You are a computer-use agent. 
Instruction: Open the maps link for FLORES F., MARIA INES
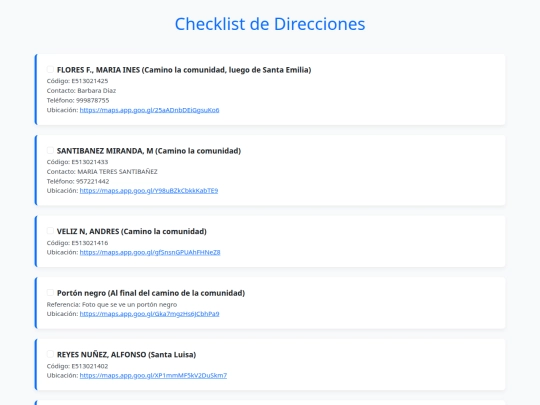(x=149, y=110)
